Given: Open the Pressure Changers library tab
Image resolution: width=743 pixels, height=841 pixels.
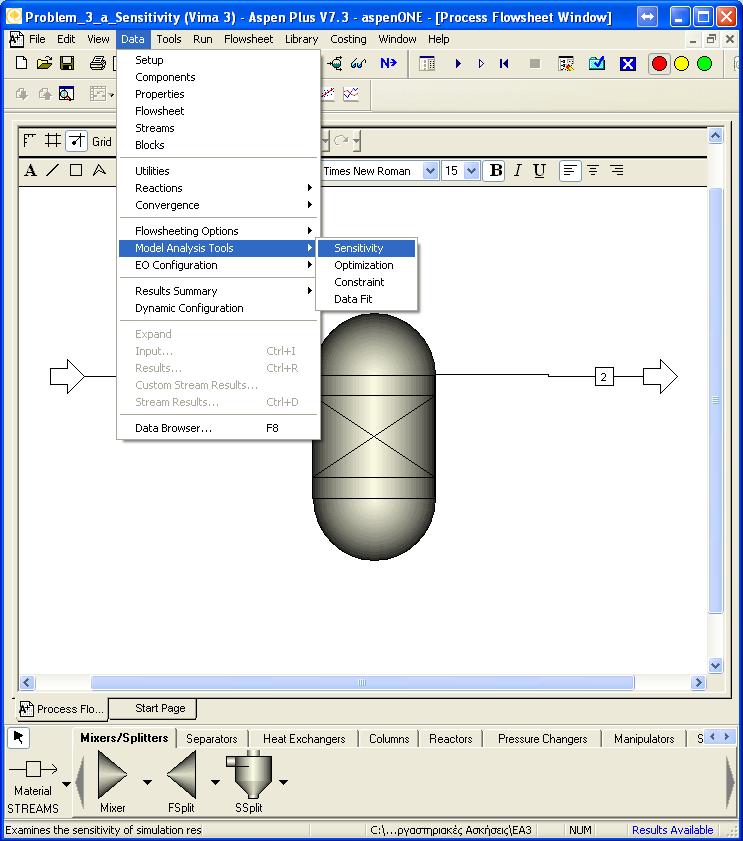Looking at the screenshot, I should tap(542, 739).
